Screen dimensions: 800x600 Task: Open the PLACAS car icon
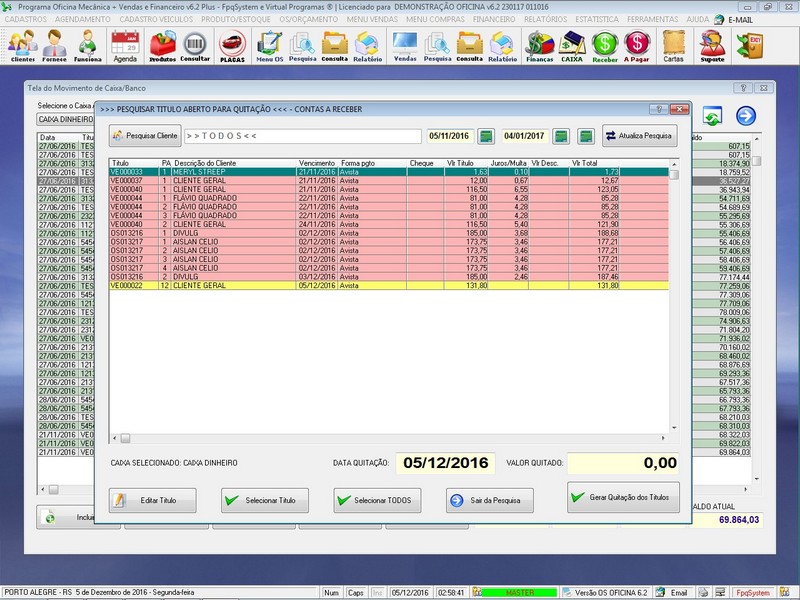232,46
